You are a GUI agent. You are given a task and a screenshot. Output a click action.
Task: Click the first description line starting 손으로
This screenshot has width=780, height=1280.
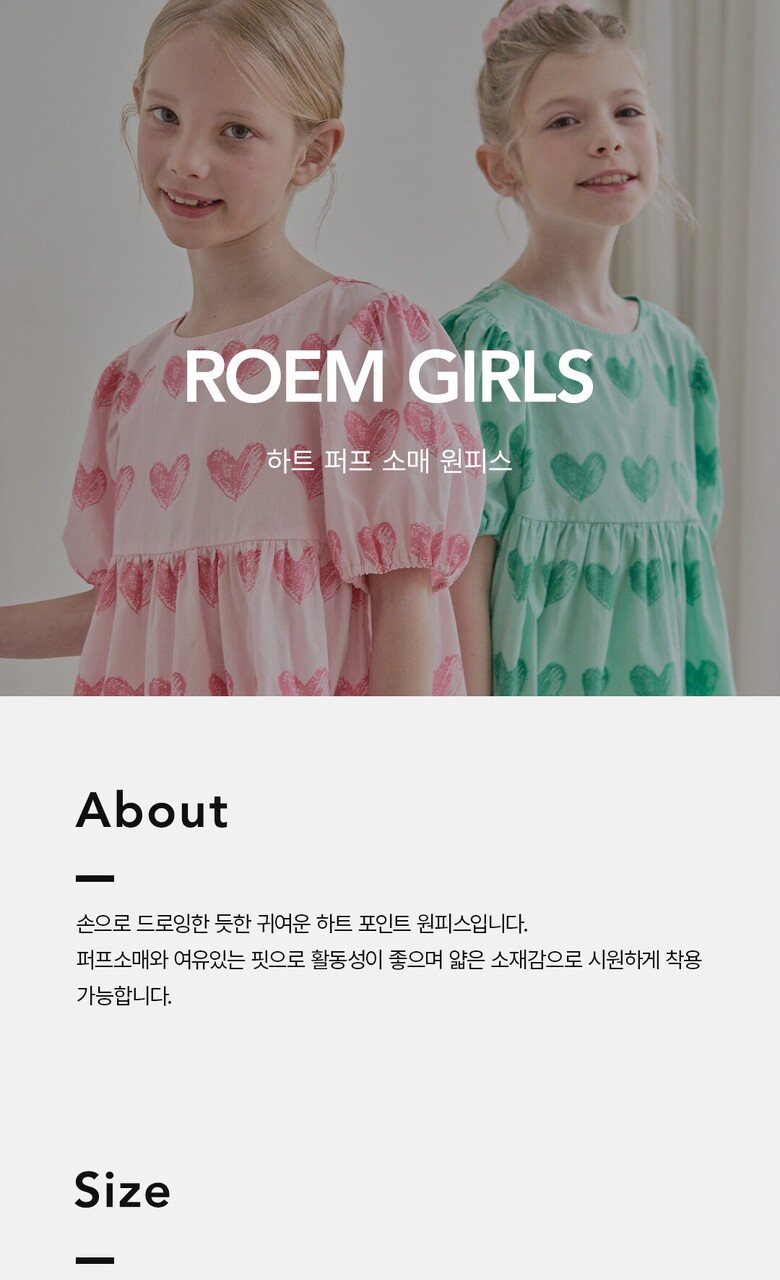[302, 922]
